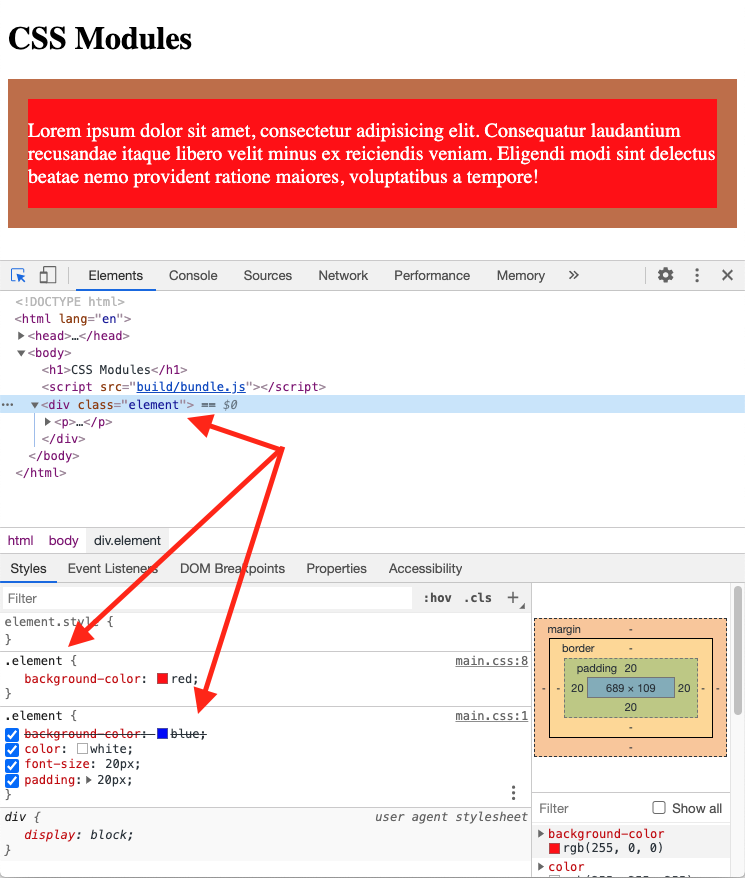Click the 'display: block;' user agent declaration

(x=78, y=834)
